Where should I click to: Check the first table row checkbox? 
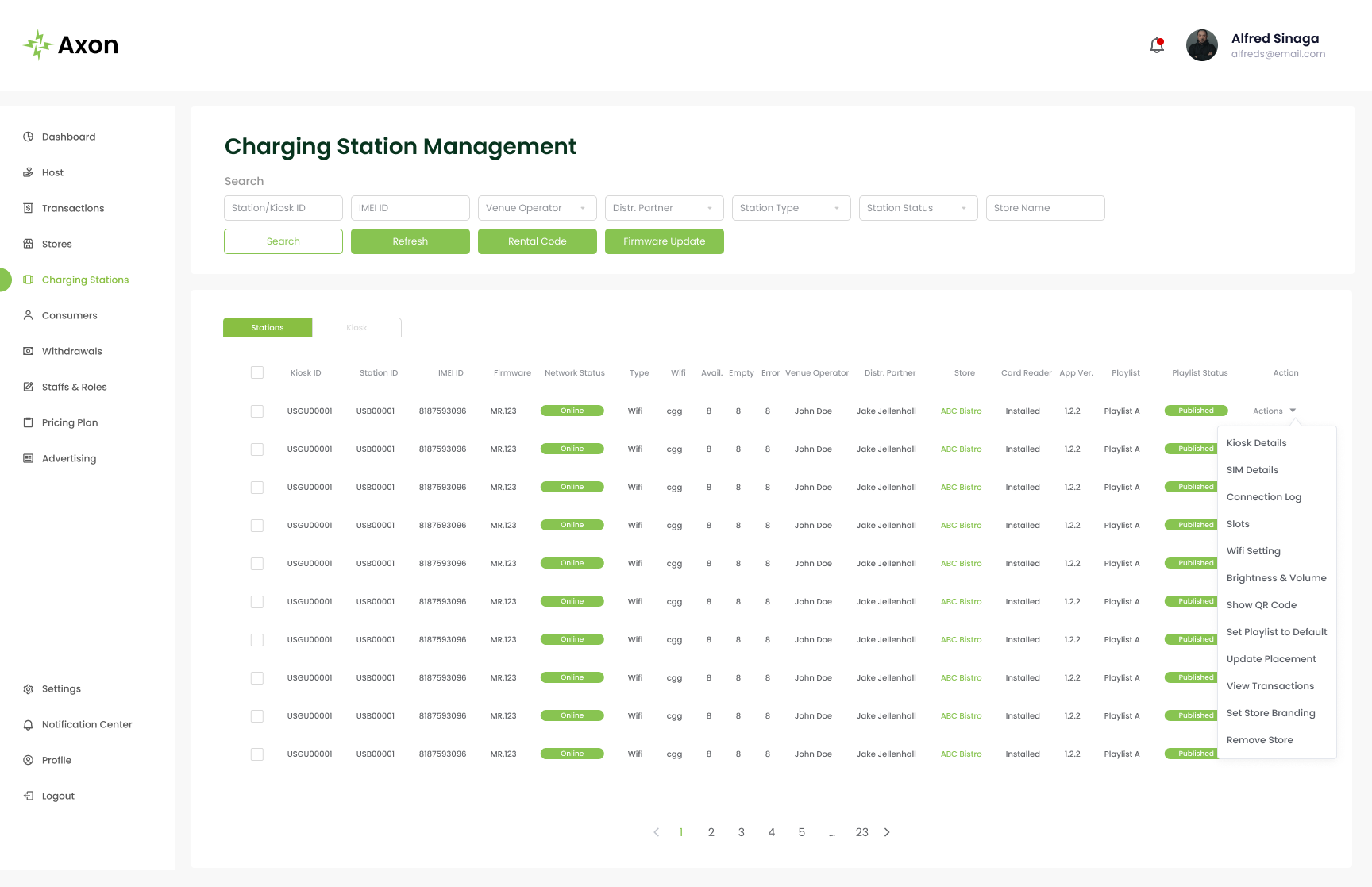point(257,411)
